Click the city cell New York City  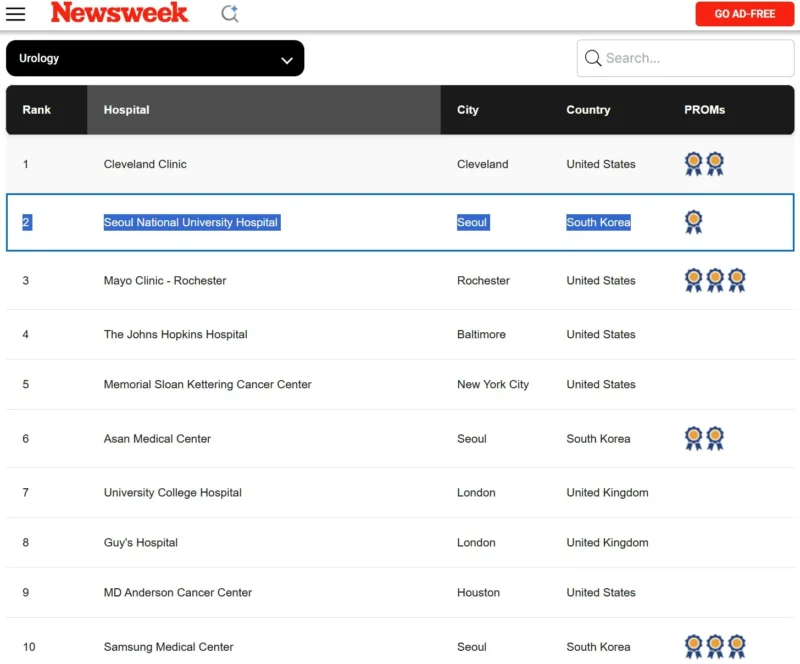[493, 384]
